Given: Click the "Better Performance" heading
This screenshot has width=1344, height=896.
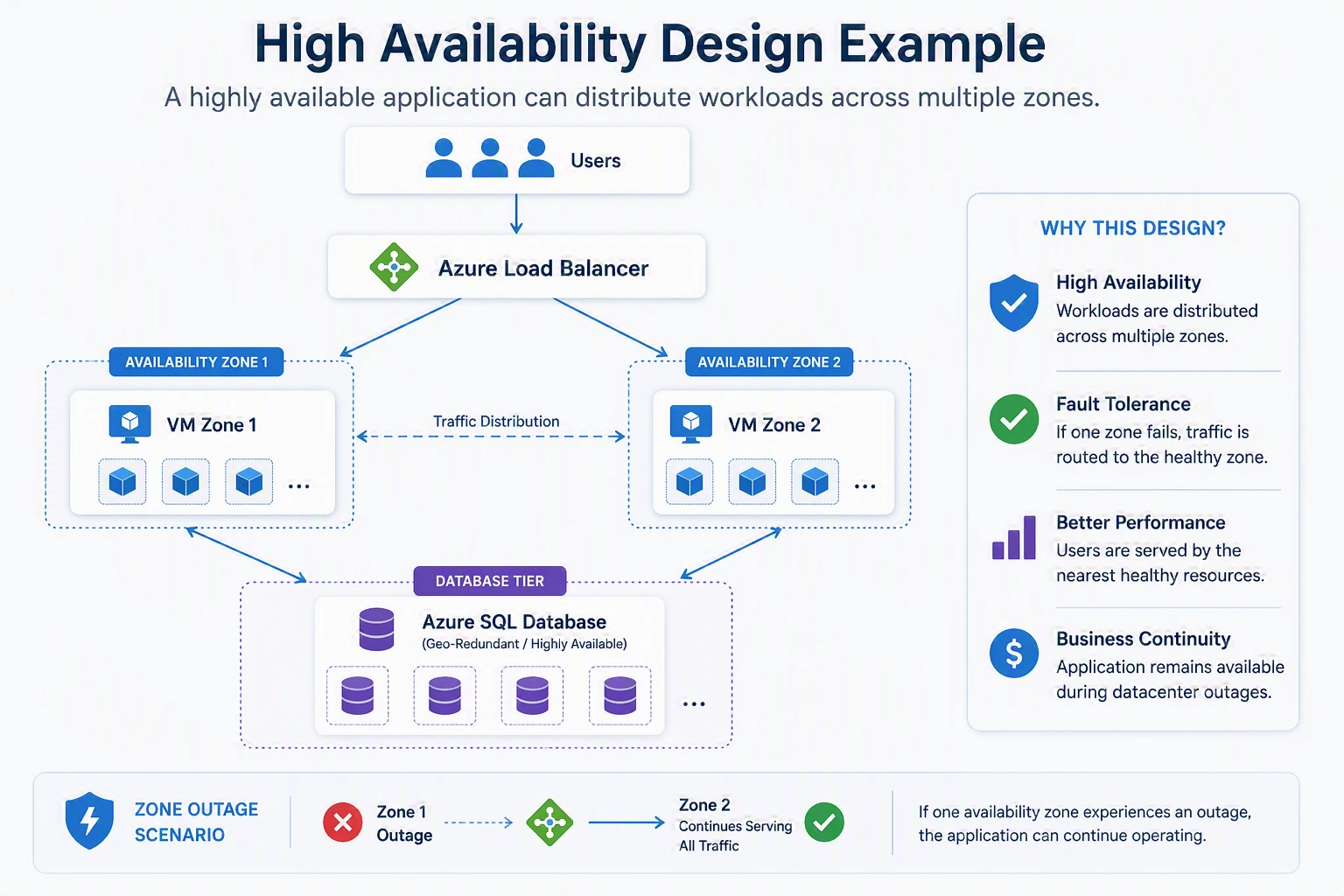Looking at the screenshot, I should pos(1141,522).
